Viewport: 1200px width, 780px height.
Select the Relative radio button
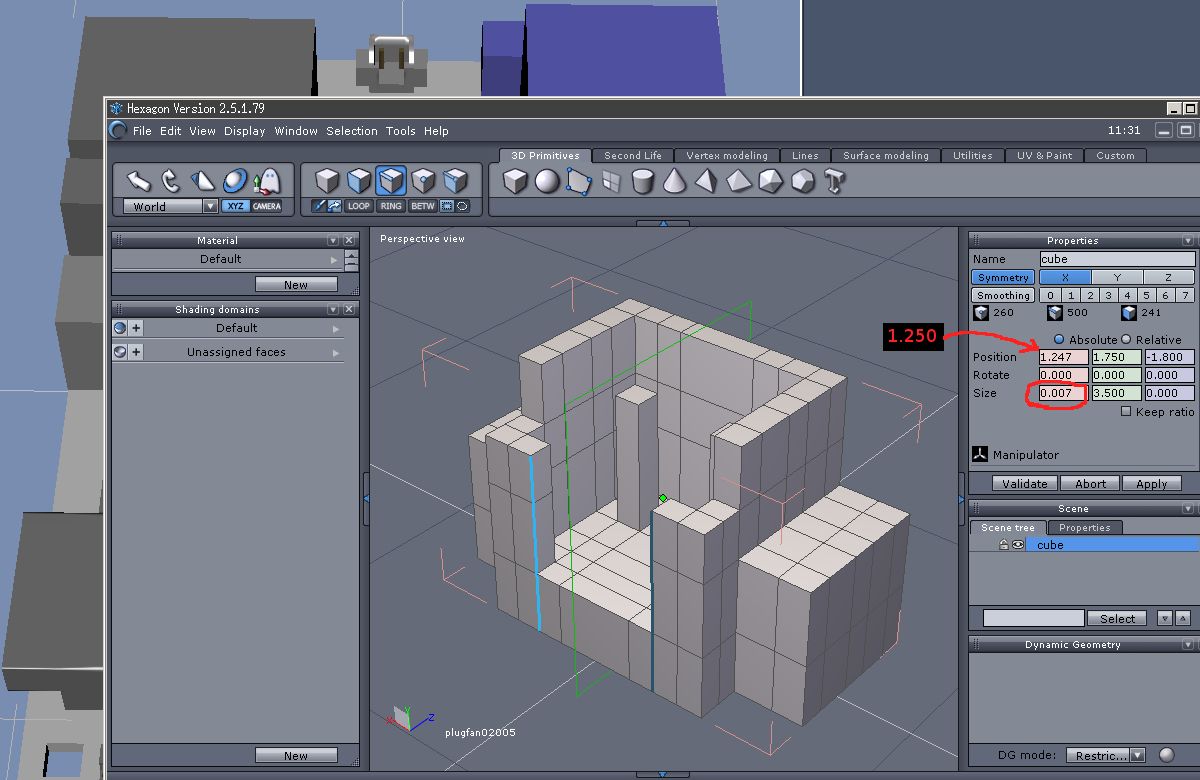pyautogui.click(x=1126, y=339)
